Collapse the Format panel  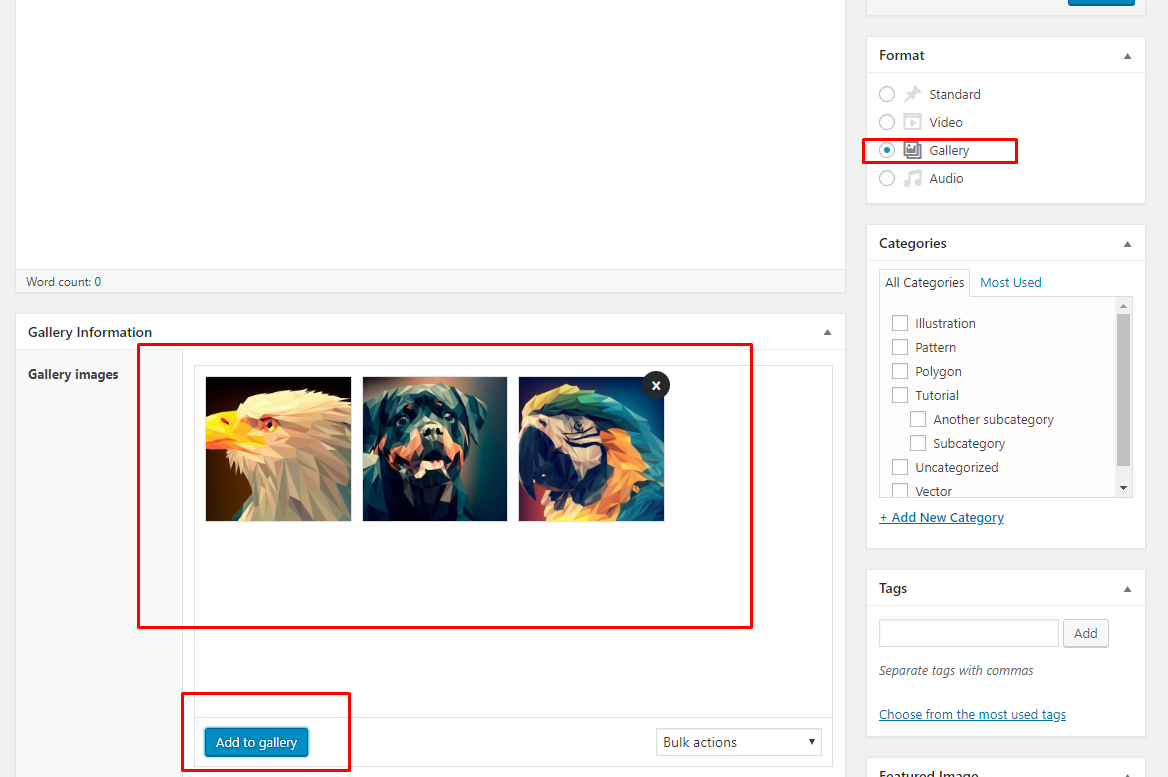click(x=1127, y=56)
